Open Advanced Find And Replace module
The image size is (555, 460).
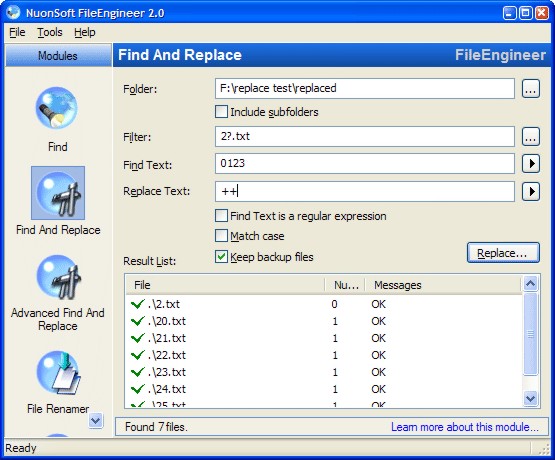pyautogui.click(x=58, y=277)
